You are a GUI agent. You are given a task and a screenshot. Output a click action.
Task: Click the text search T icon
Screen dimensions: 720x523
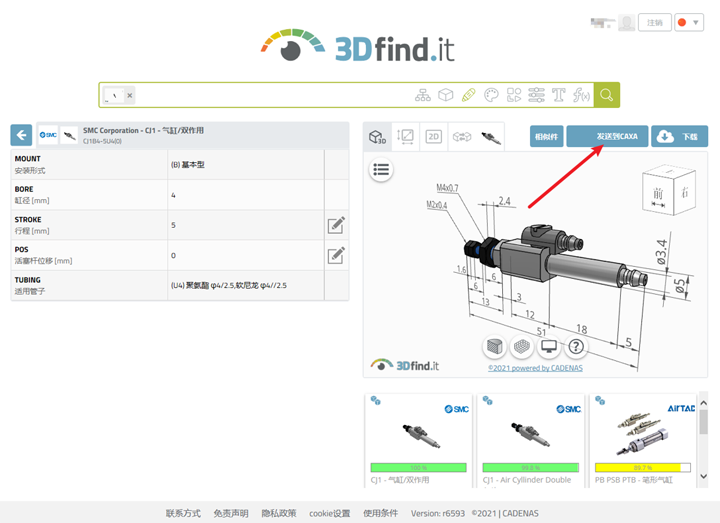(x=558, y=95)
